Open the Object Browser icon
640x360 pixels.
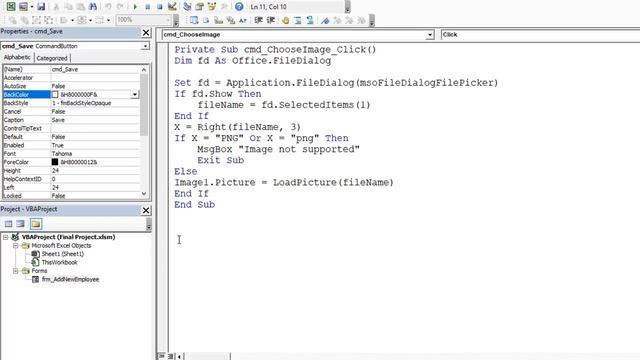(x=212, y=7)
